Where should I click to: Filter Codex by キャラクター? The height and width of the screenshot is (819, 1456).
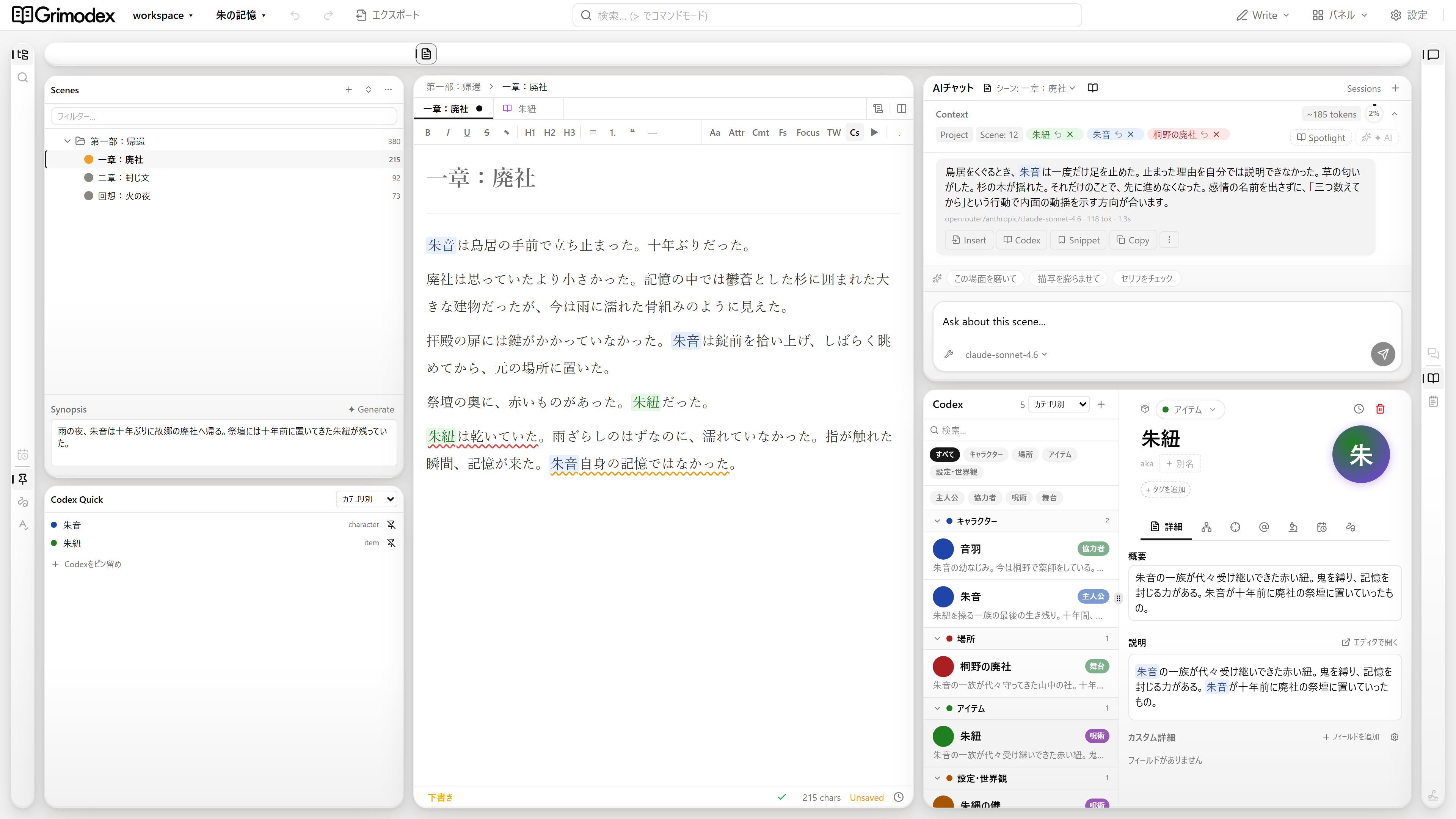coord(986,454)
